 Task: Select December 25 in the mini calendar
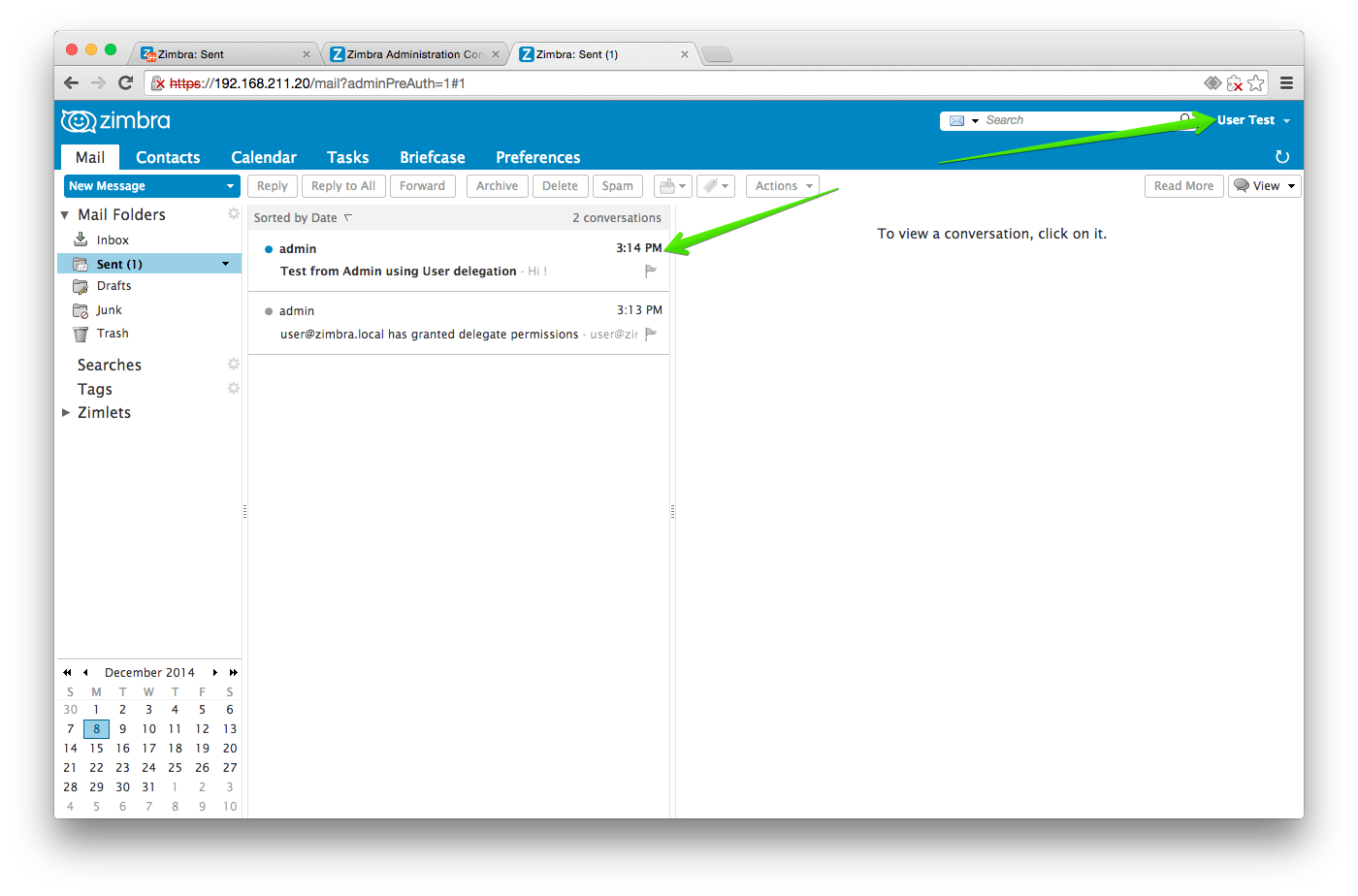175,768
